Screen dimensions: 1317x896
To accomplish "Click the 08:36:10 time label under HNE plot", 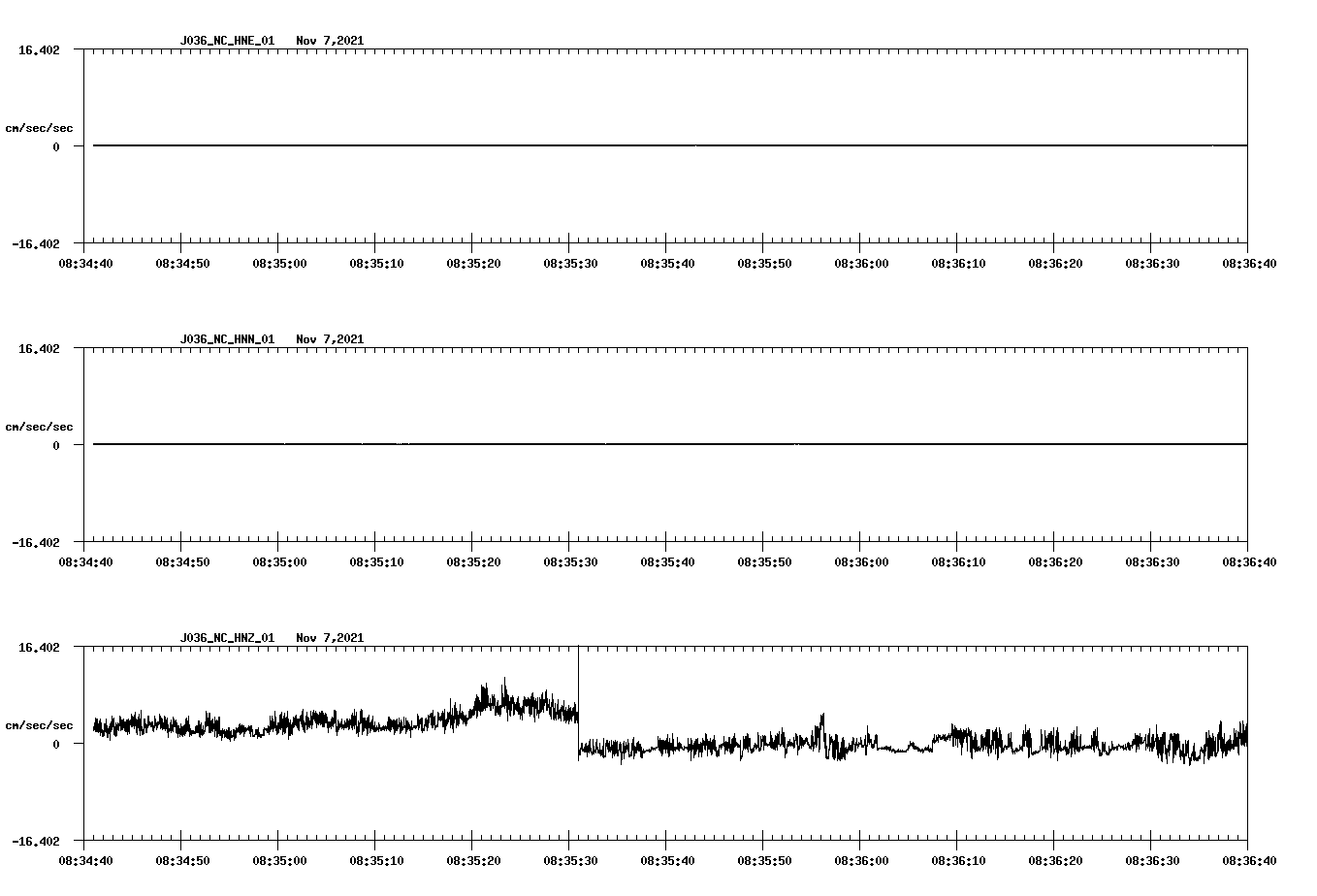I will pyautogui.click(x=958, y=264).
